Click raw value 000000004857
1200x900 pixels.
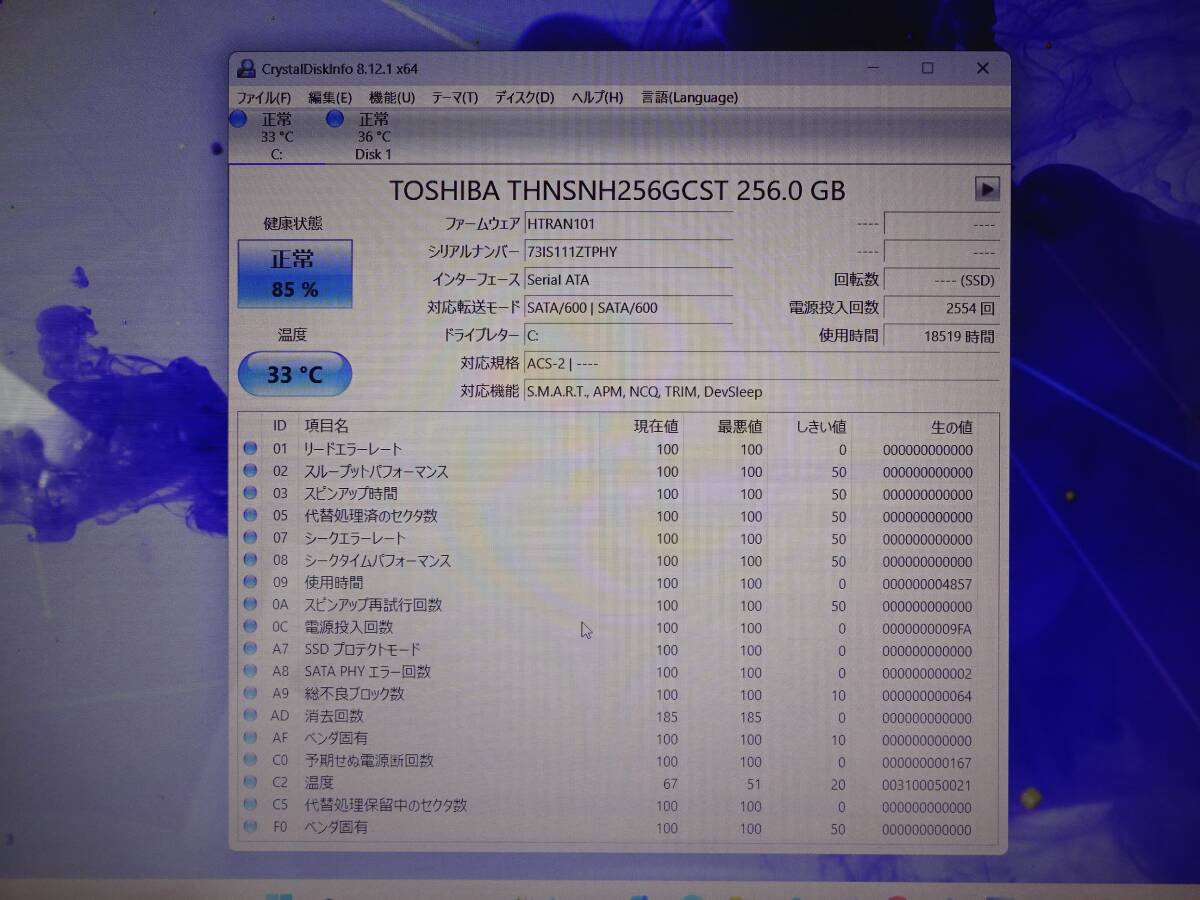click(x=927, y=584)
